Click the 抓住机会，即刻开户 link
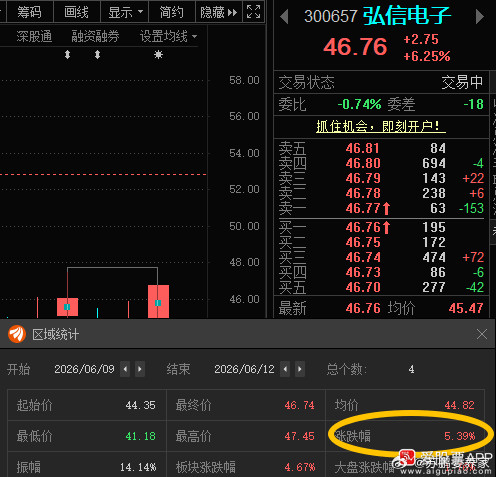The width and height of the screenshot is (496, 477). click(381, 126)
